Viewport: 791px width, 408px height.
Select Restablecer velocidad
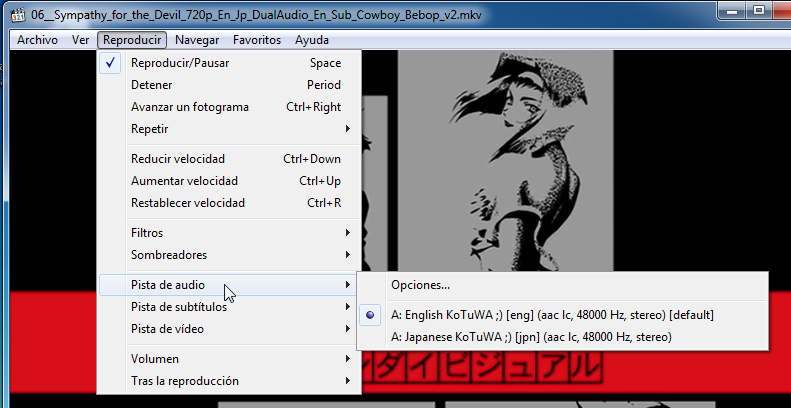(230, 203)
